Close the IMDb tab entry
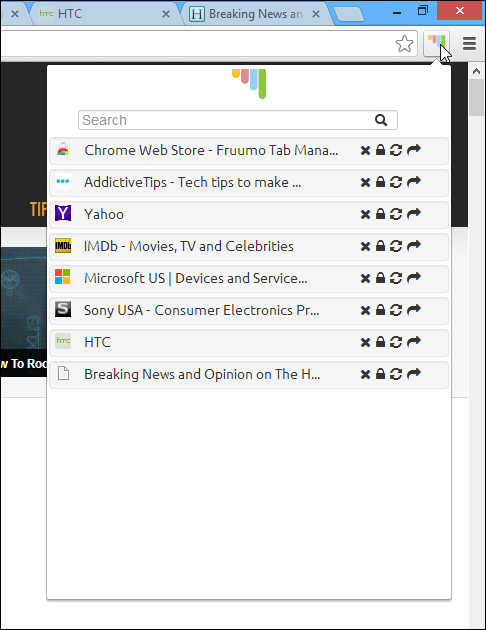Screen dimensions: 486x630 365,247
